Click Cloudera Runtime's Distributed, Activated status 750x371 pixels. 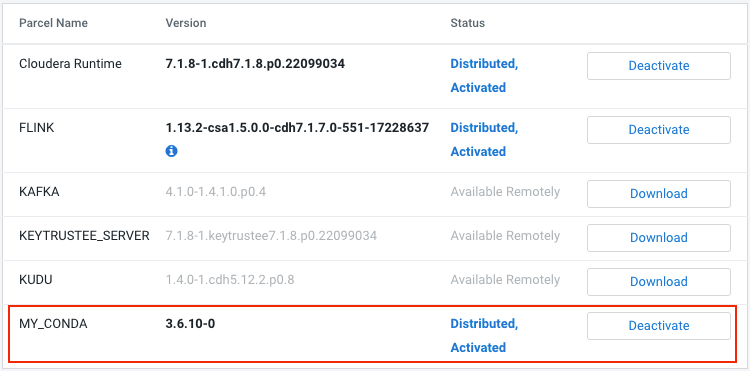[x=484, y=76]
